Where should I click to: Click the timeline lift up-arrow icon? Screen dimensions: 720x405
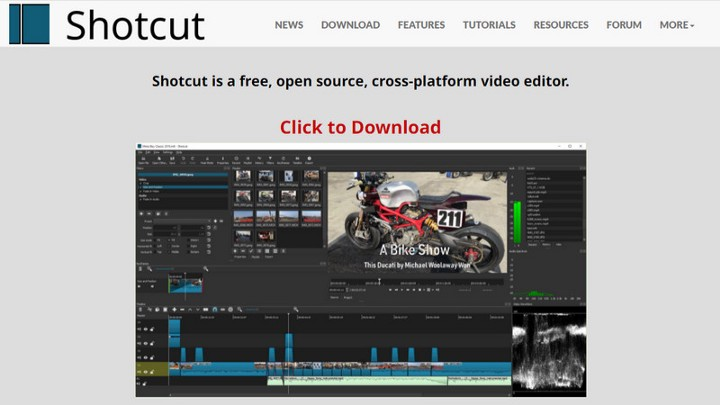[190, 309]
